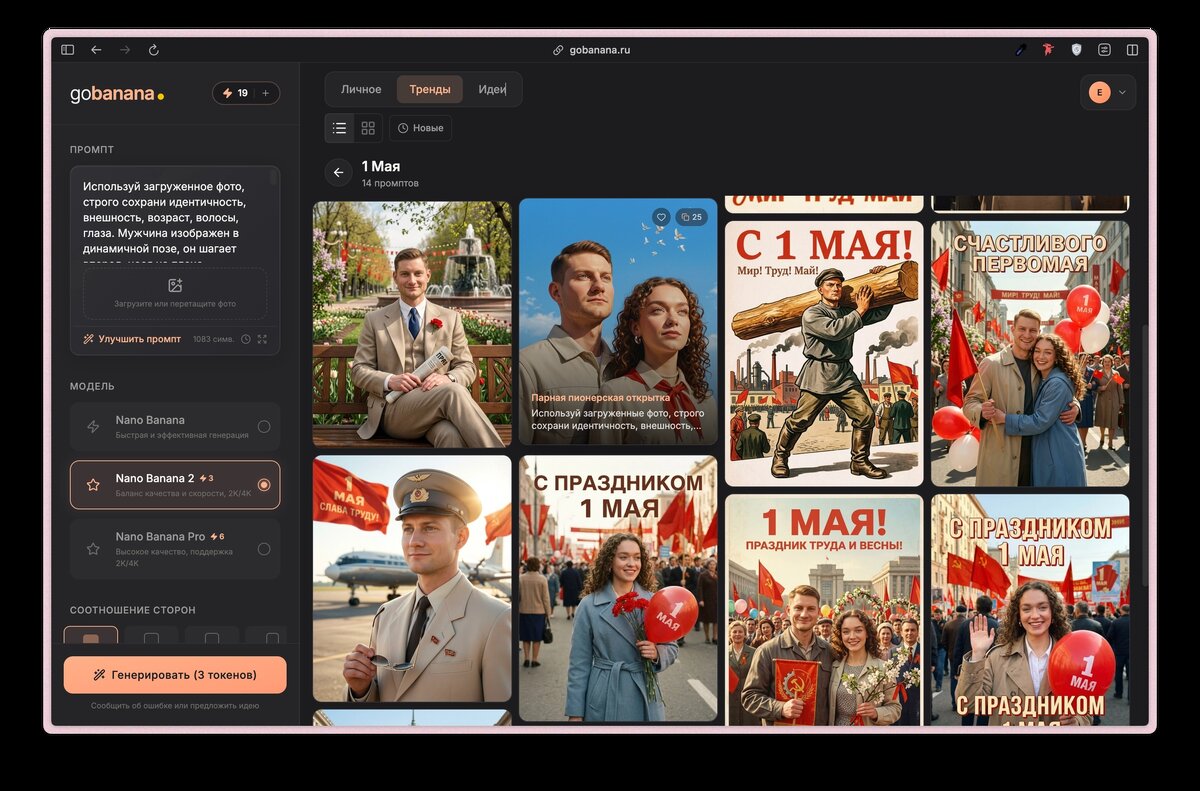1200x791 pixels.
Task: Toggle the browser sidebar panel icon
Action: (x=67, y=49)
